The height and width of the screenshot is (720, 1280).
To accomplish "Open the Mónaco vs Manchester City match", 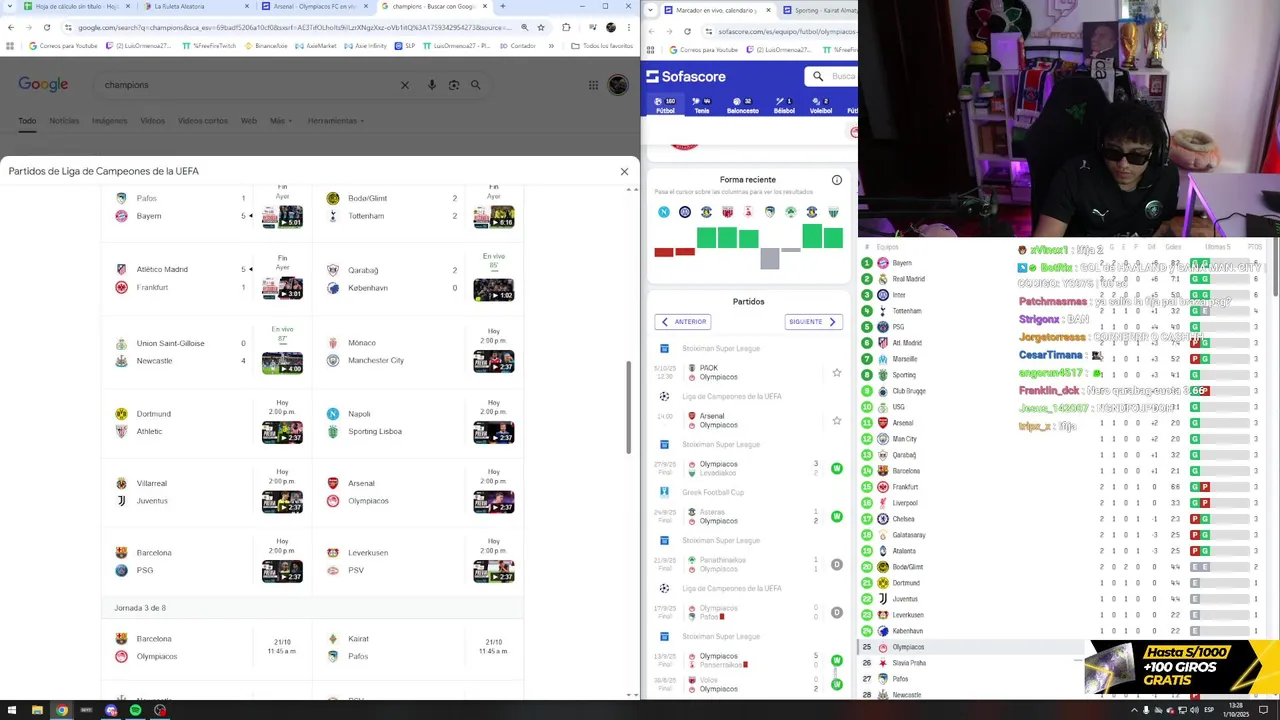I will coord(418,351).
